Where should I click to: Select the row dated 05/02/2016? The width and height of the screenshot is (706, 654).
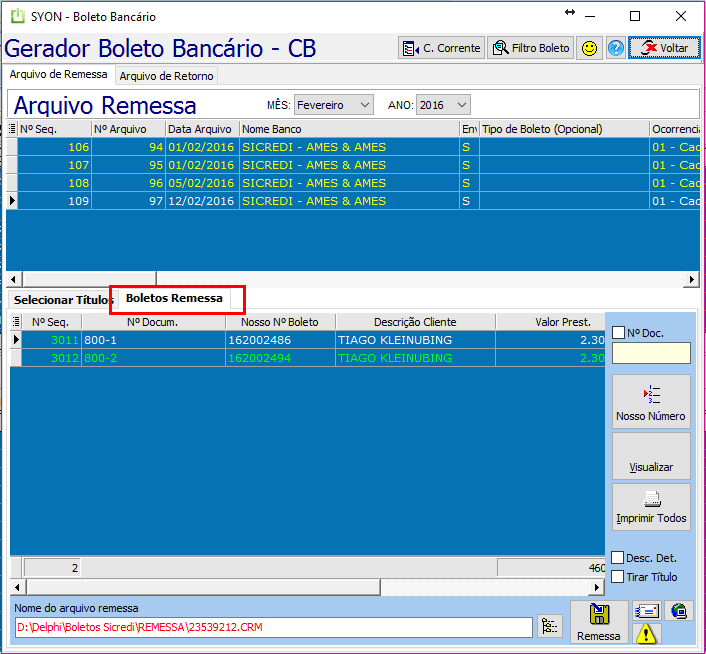tap(353, 183)
